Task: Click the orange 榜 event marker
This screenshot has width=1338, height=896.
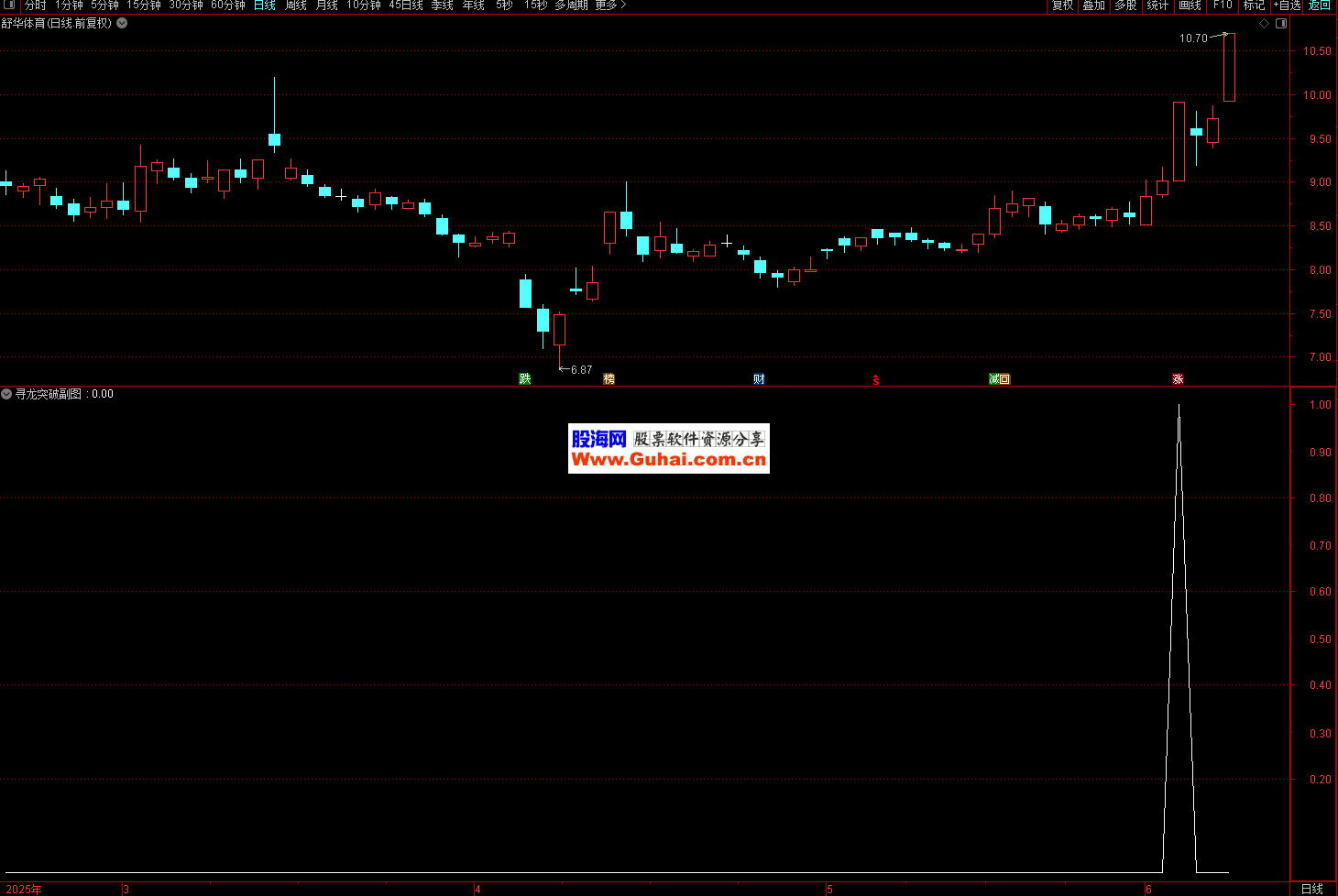Action: [x=609, y=378]
